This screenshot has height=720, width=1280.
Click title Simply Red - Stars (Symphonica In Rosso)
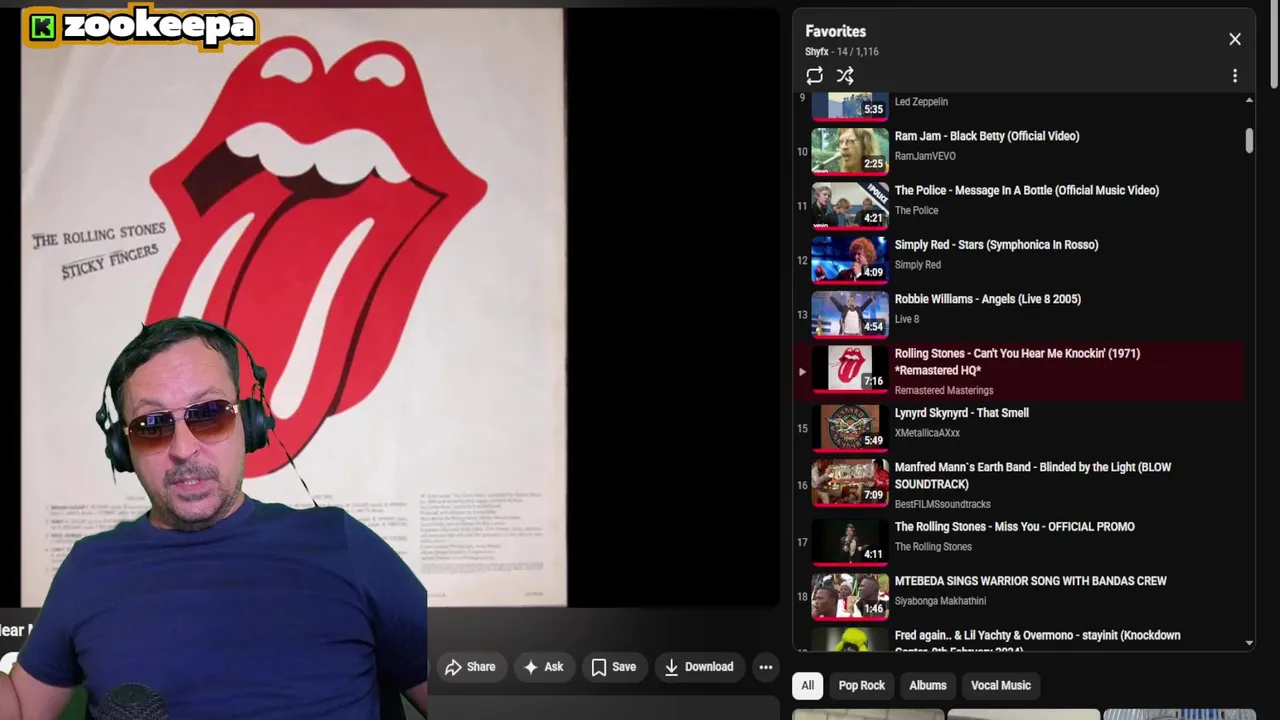[x=996, y=244]
